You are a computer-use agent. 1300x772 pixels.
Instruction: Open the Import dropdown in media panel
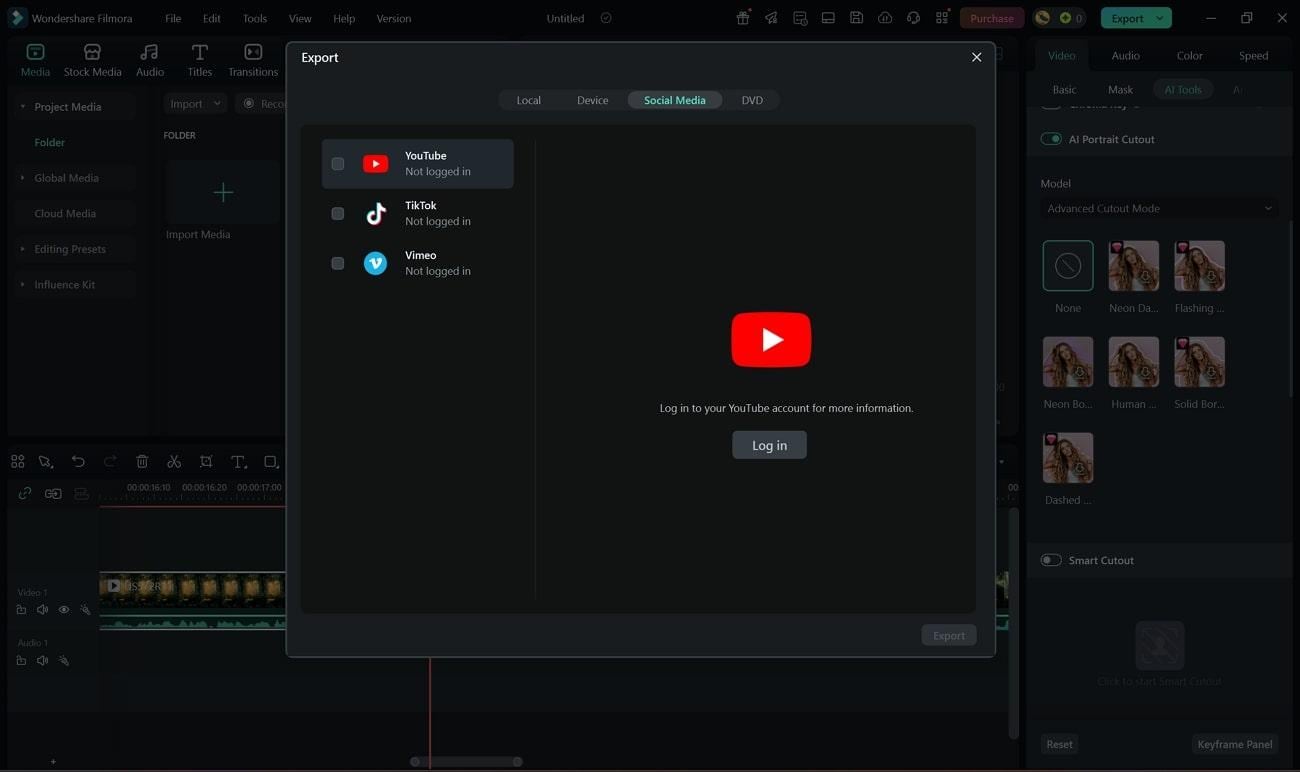point(195,104)
